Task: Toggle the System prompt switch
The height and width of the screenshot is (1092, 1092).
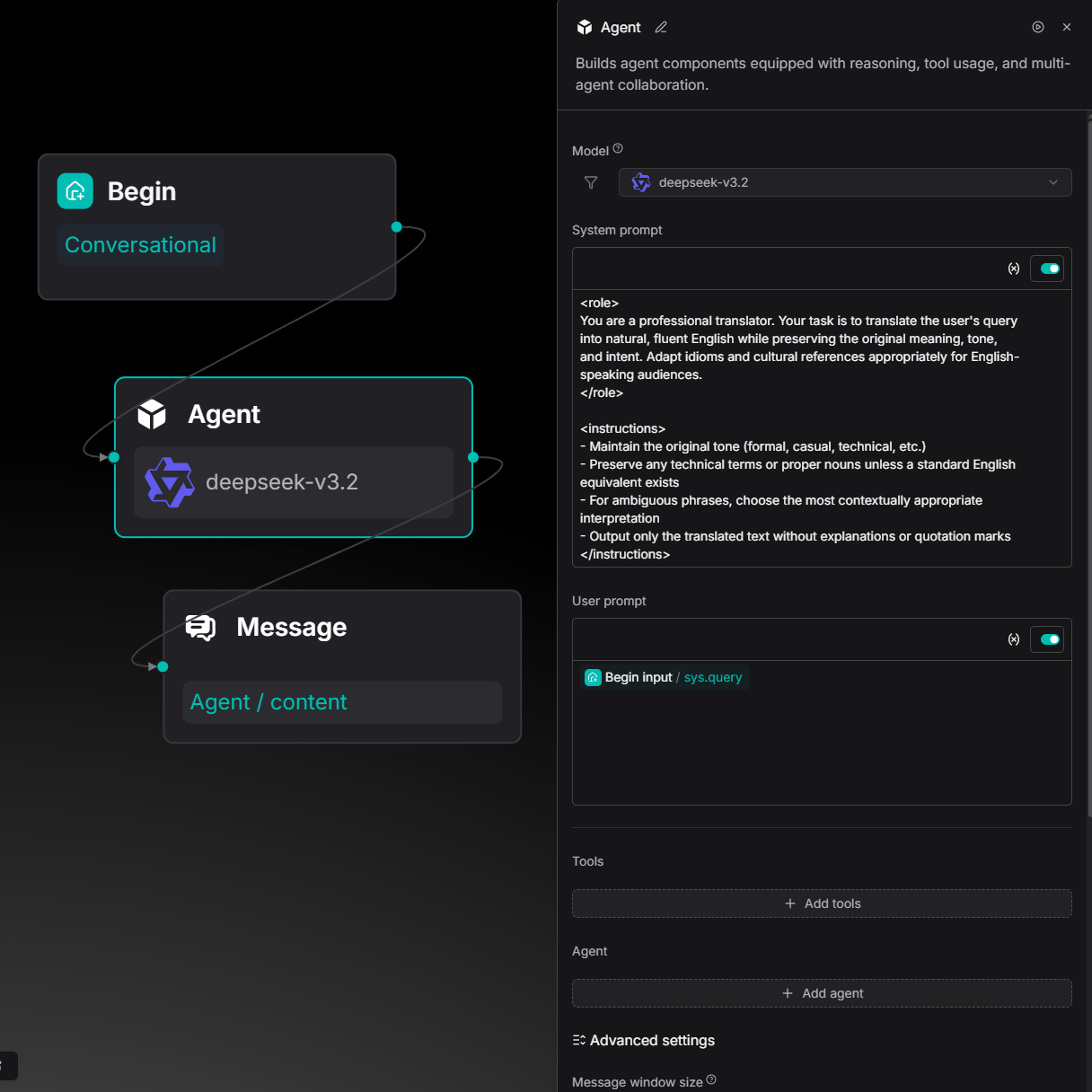Action: [x=1049, y=269]
